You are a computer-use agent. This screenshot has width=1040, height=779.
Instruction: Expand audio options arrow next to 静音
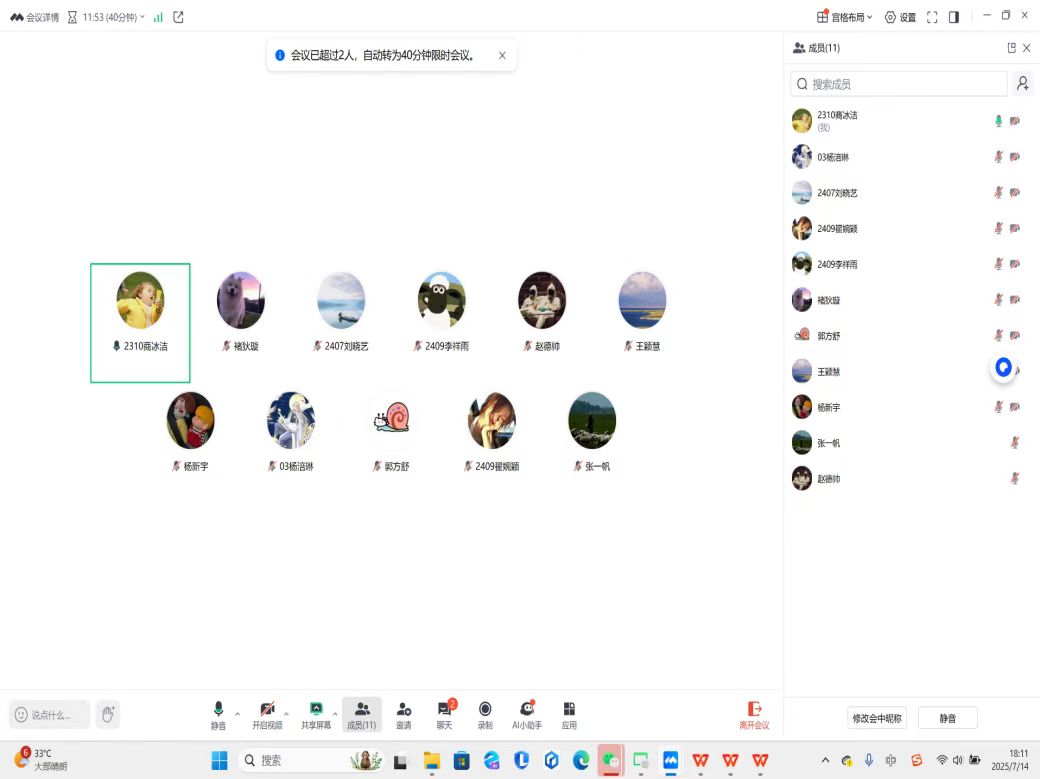pos(237,714)
